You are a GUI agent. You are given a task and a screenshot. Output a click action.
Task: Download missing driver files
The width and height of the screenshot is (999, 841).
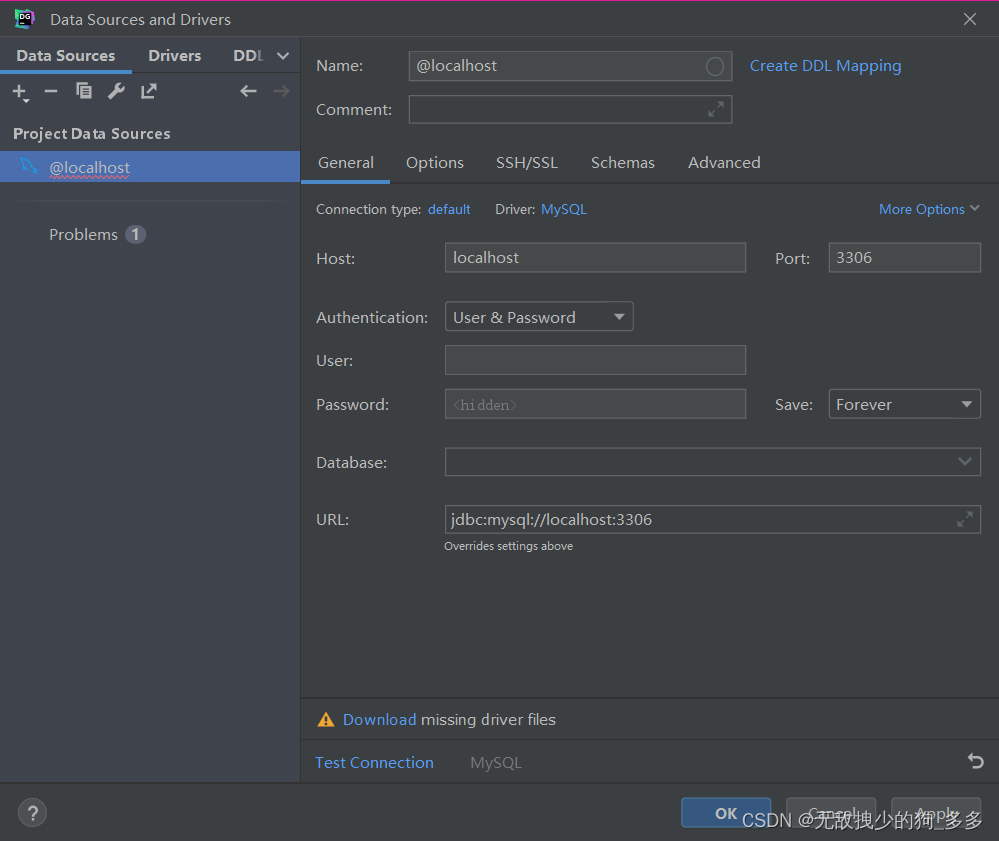(379, 719)
